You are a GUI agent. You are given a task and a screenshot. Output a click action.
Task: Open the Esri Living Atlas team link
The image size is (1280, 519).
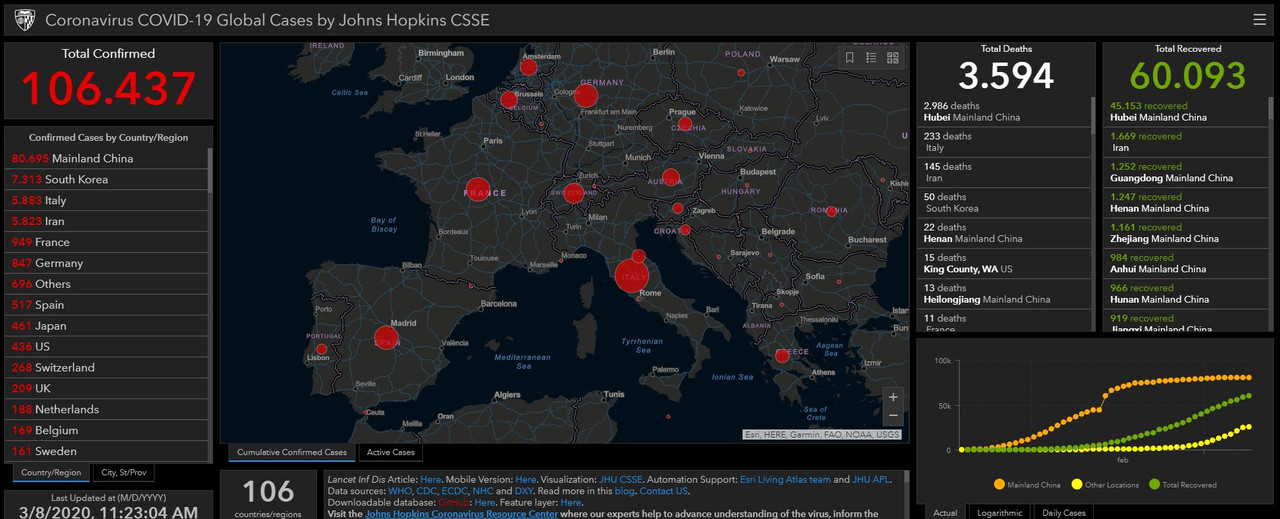click(785, 480)
